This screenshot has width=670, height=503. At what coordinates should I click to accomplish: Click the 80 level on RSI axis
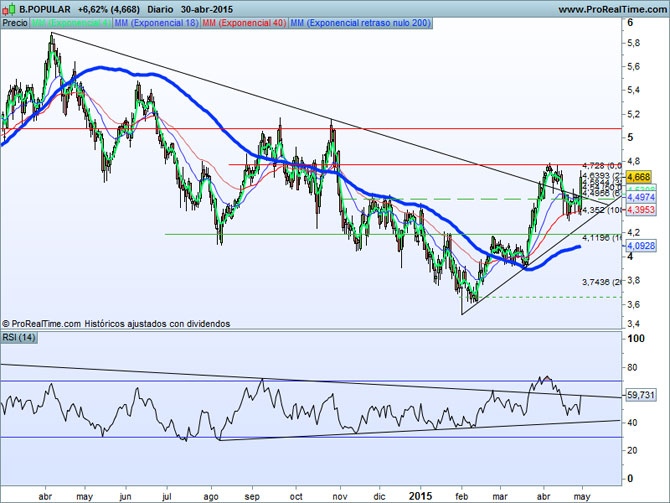point(632,367)
